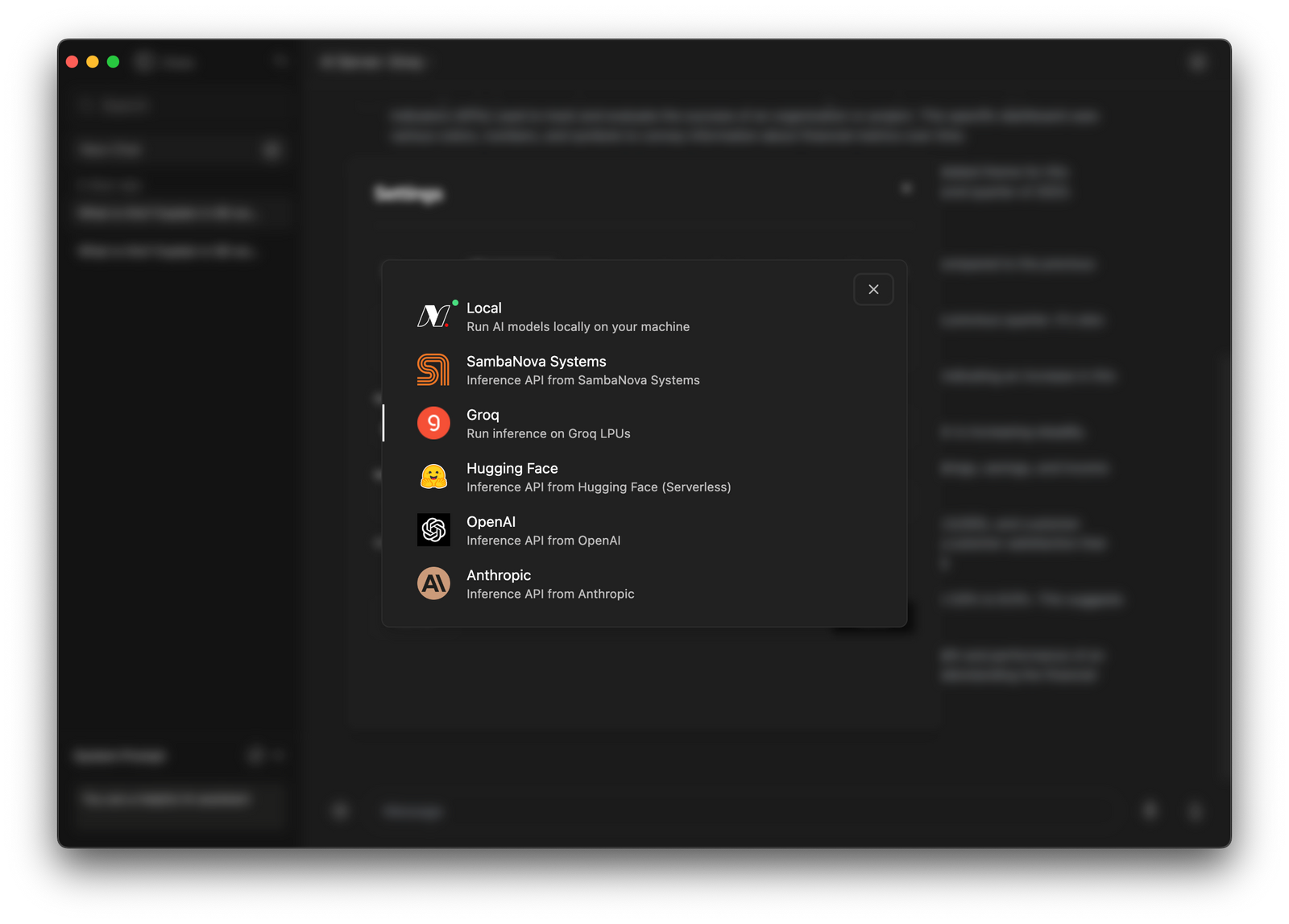Image resolution: width=1289 pixels, height=924 pixels.
Task: Select the Groq provider entry
Action: [x=644, y=423]
